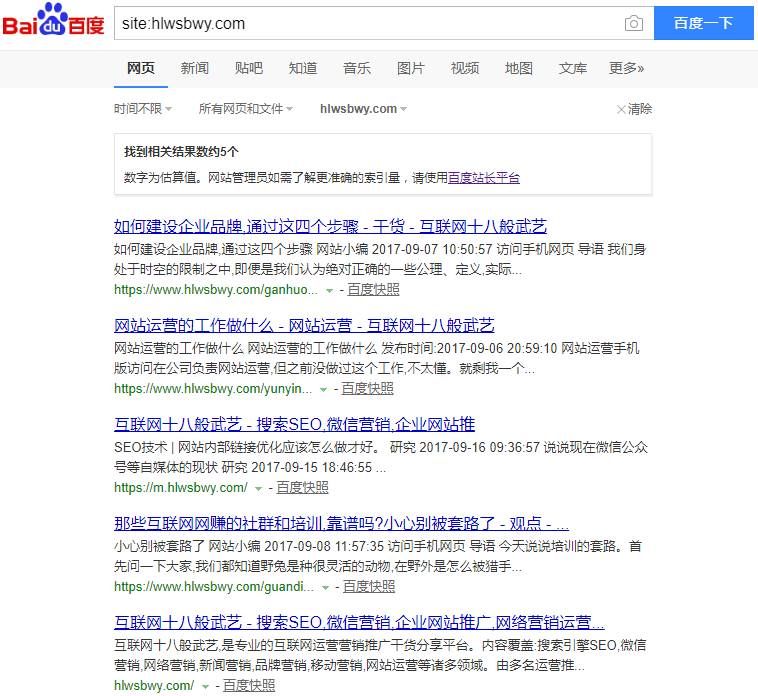The width and height of the screenshot is (758, 696).
Task: Click the guandi result URL
Action: (214, 587)
